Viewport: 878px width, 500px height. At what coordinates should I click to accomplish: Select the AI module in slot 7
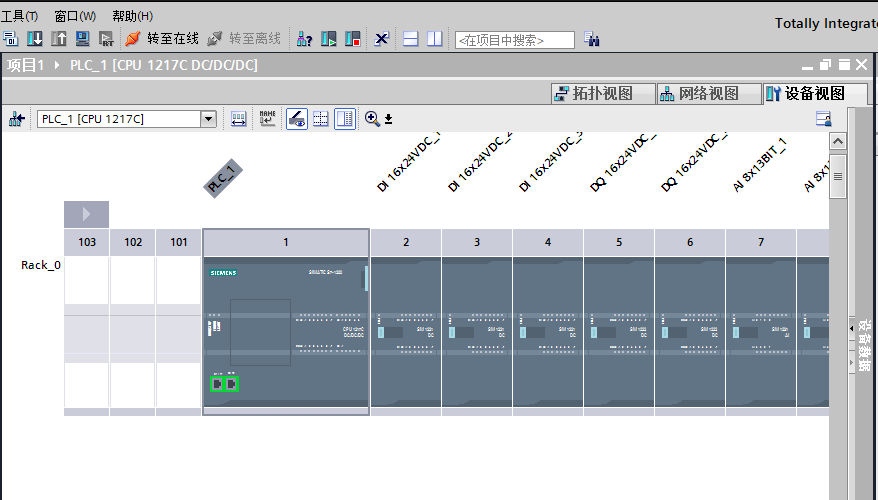tap(761, 332)
